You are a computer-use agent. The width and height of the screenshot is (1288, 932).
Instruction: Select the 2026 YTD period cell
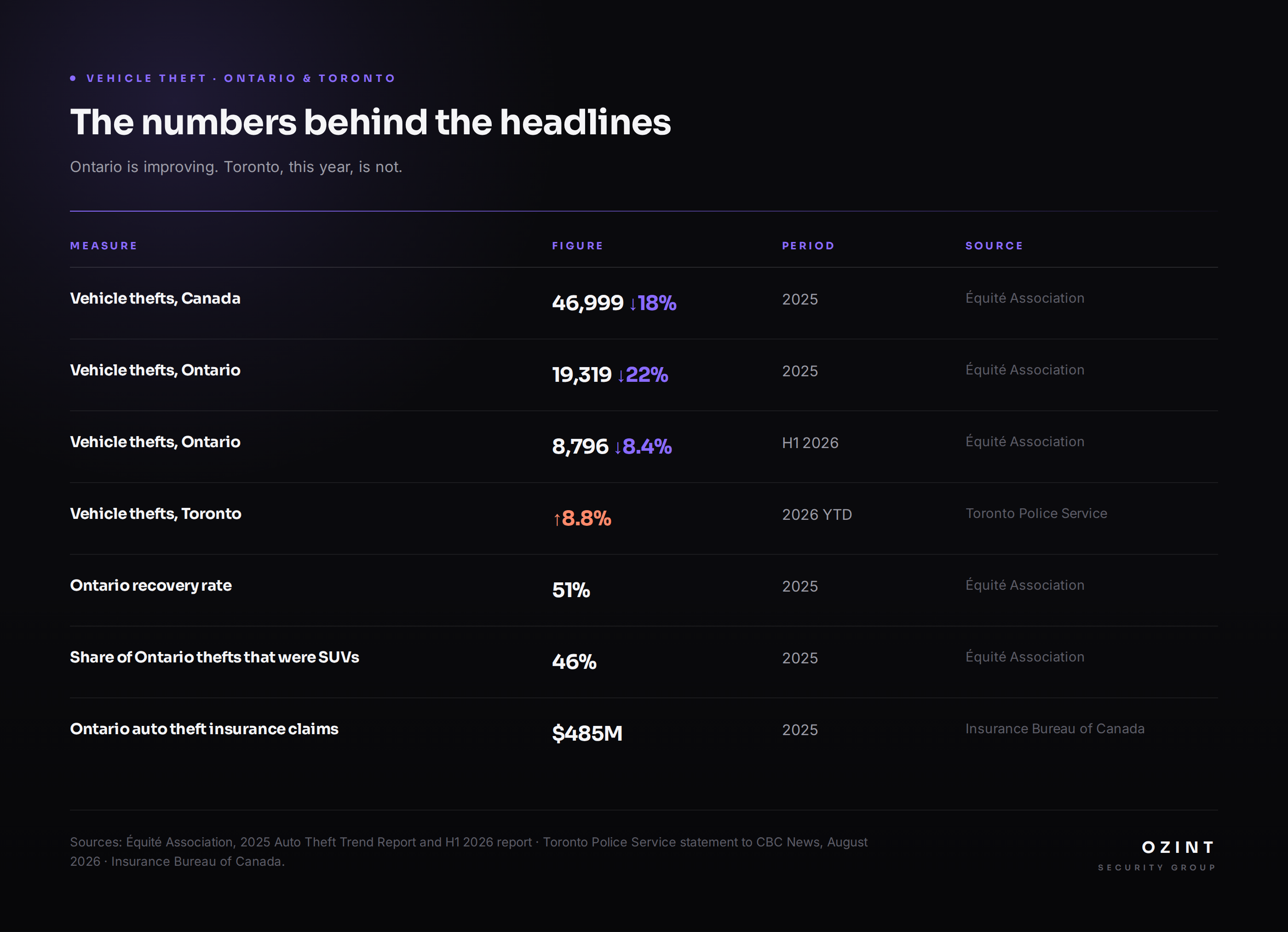[816, 515]
